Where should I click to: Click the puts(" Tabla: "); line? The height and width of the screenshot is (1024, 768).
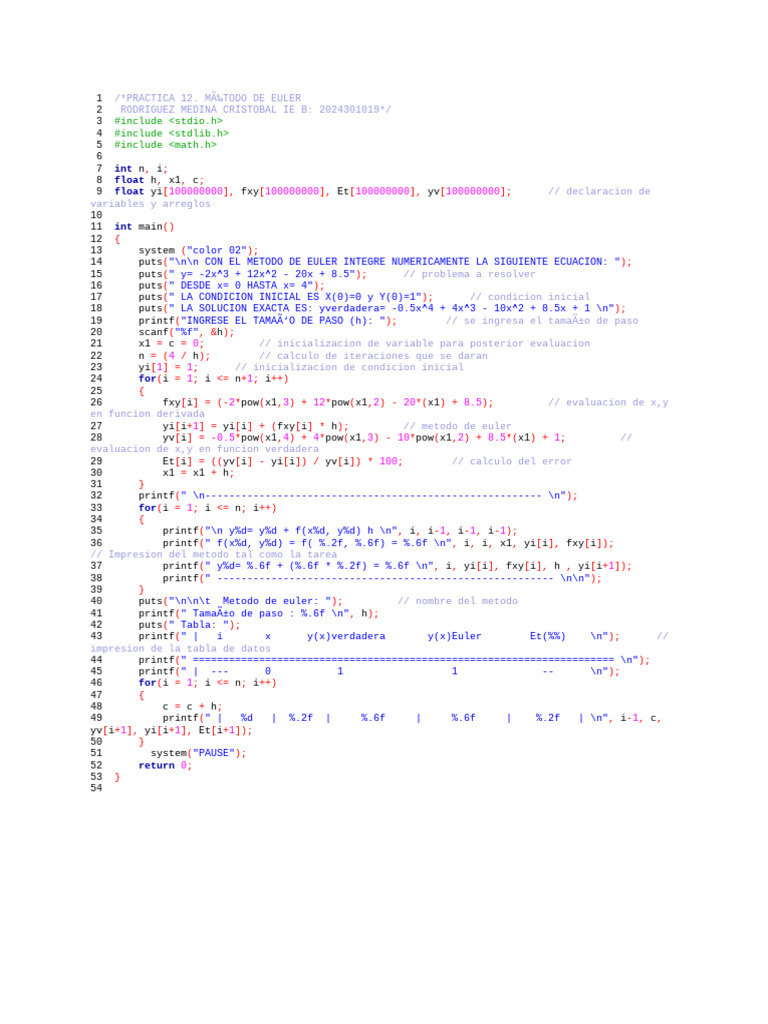tap(189, 625)
